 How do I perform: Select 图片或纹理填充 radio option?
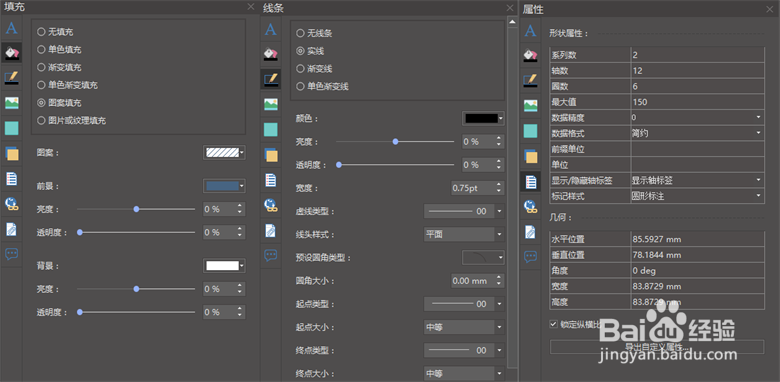72,120
